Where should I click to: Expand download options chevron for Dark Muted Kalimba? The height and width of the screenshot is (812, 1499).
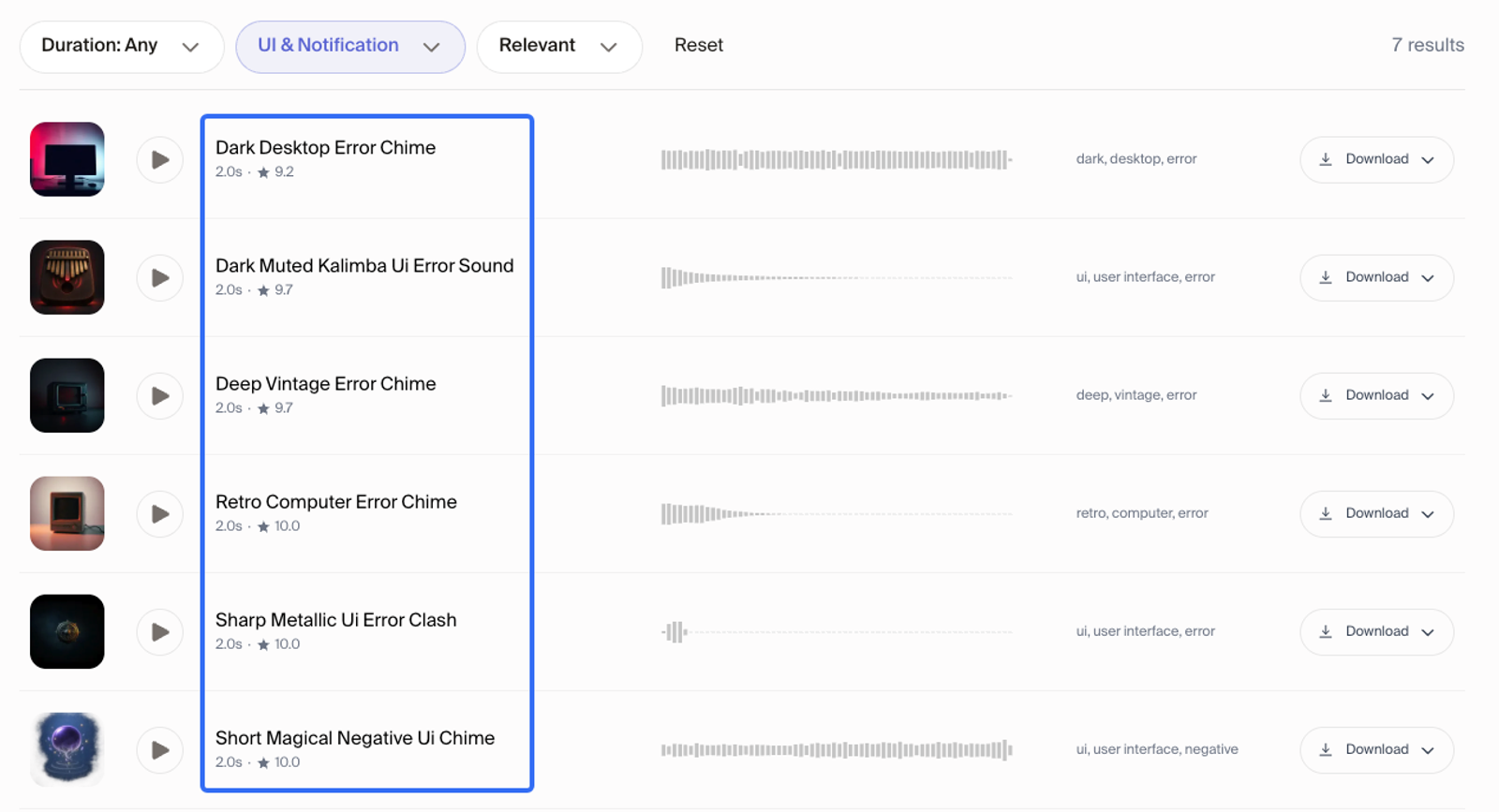(x=1428, y=278)
